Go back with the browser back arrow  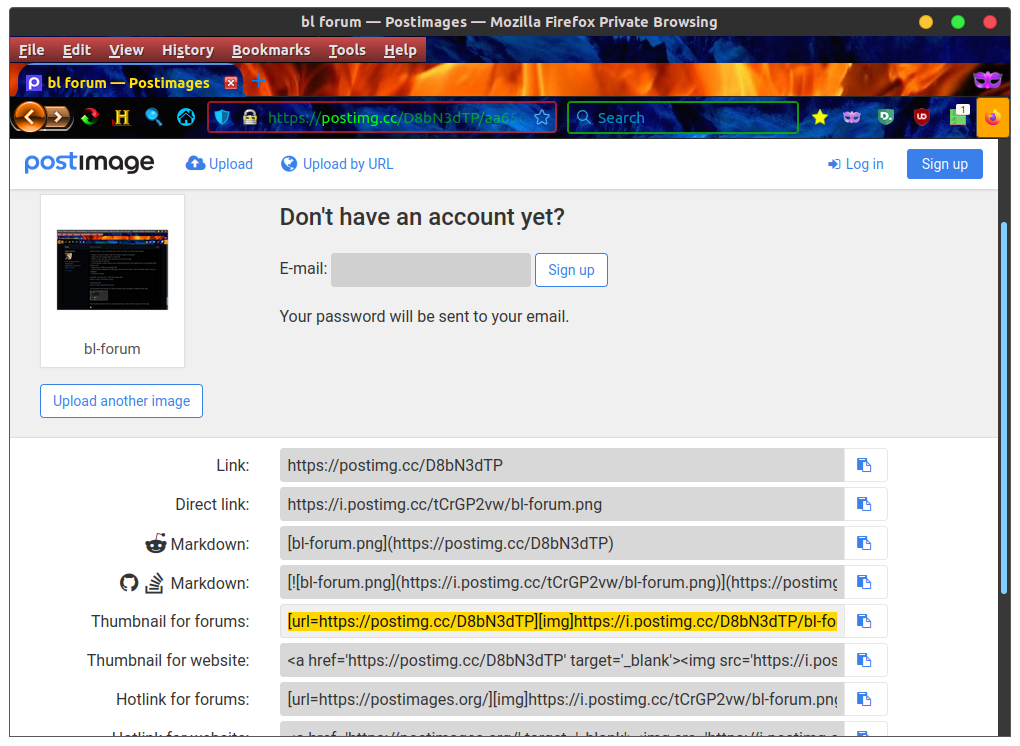pyautogui.click(x=30, y=117)
